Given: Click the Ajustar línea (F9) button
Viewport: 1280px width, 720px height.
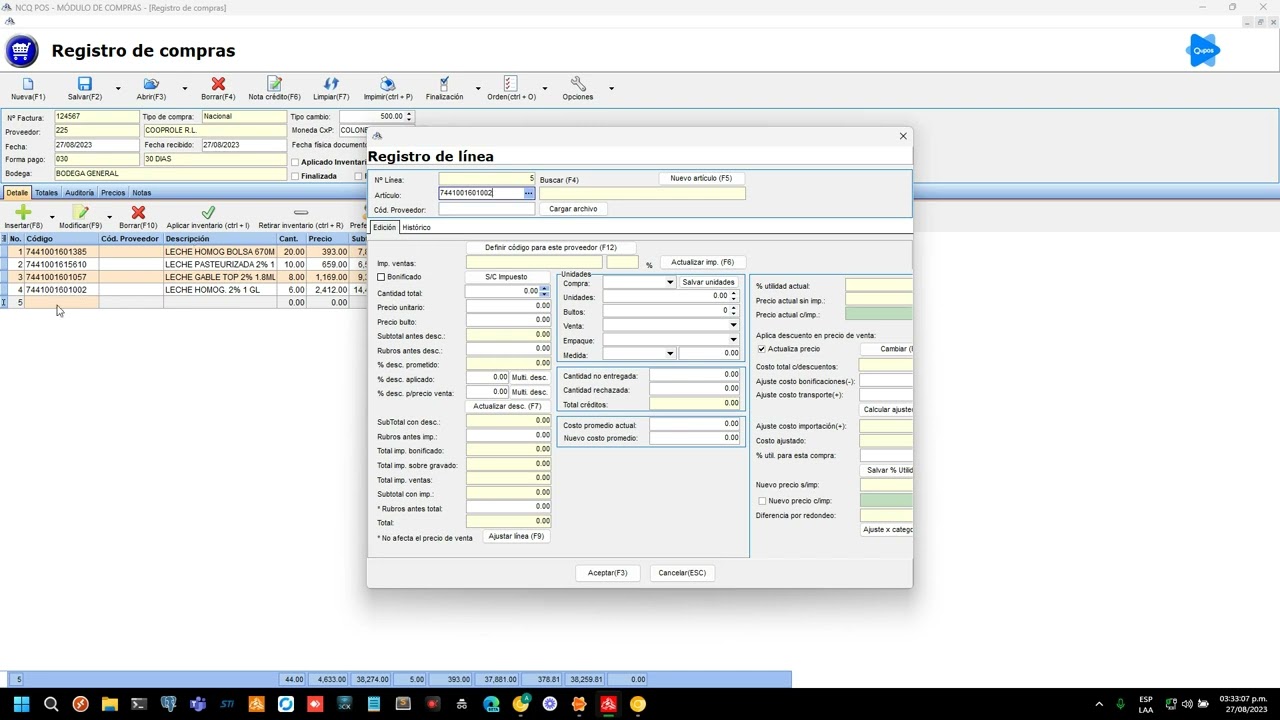Looking at the screenshot, I should click(x=516, y=536).
